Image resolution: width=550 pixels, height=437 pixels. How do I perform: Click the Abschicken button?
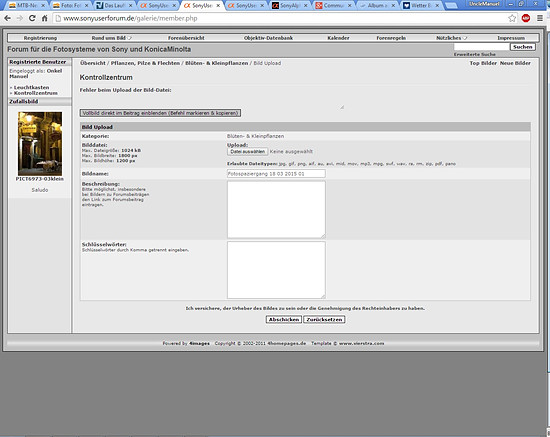pos(284,320)
